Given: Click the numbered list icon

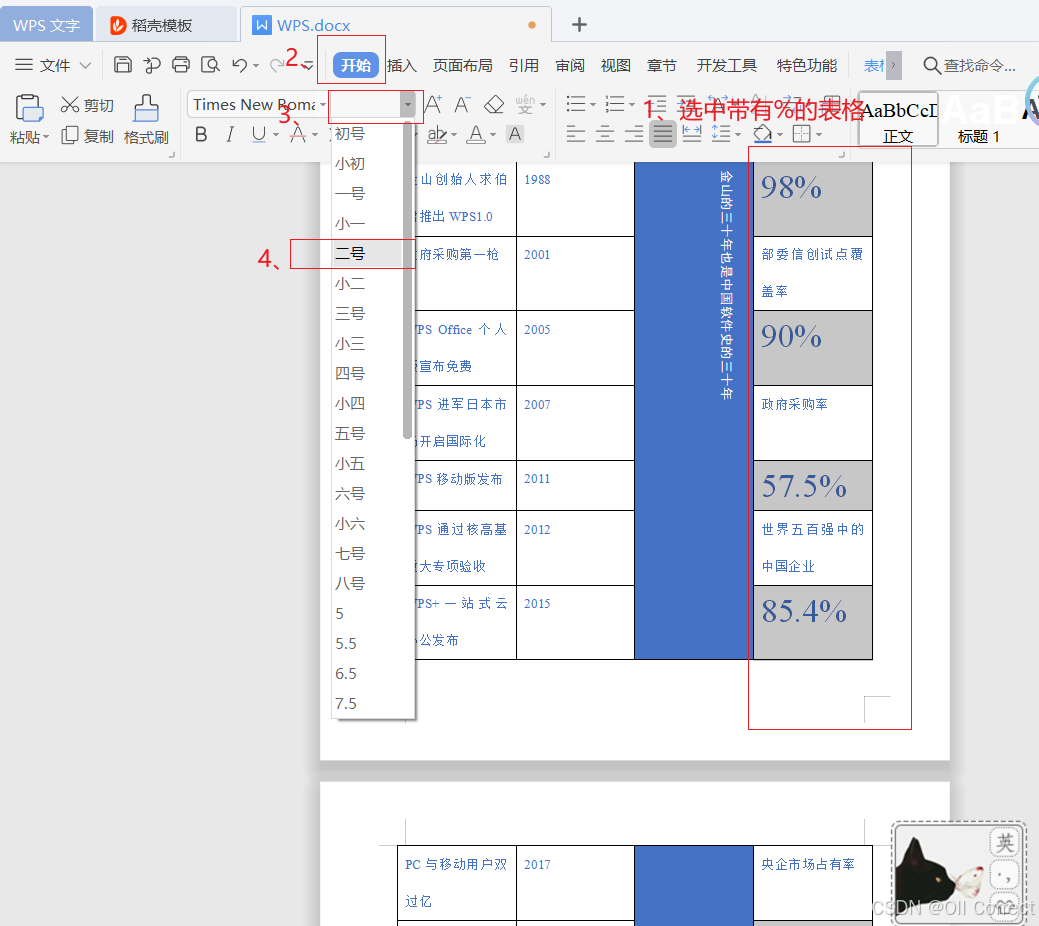Looking at the screenshot, I should pos(615,103).
